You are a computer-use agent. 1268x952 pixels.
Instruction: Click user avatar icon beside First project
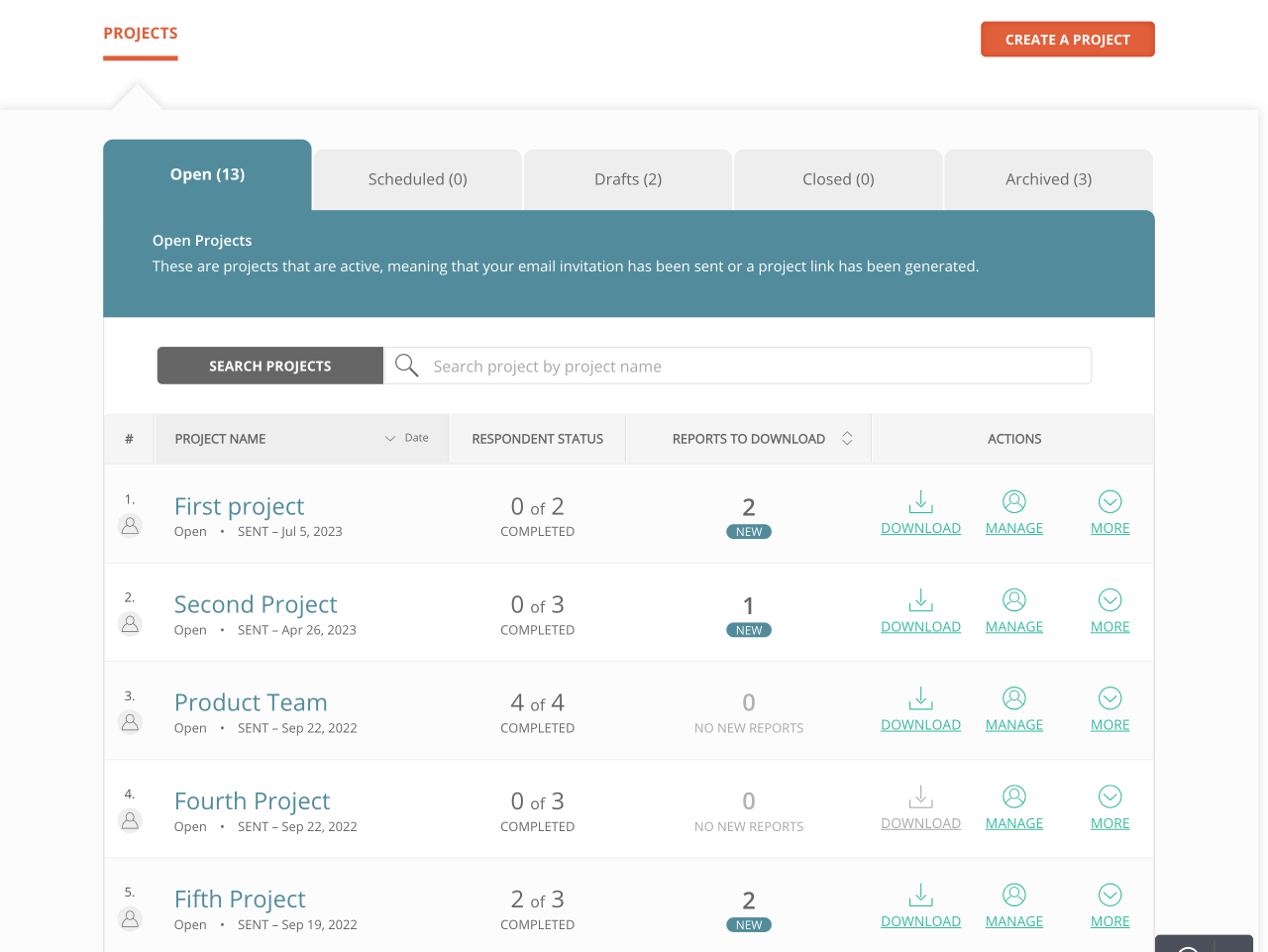pos(130,525)
